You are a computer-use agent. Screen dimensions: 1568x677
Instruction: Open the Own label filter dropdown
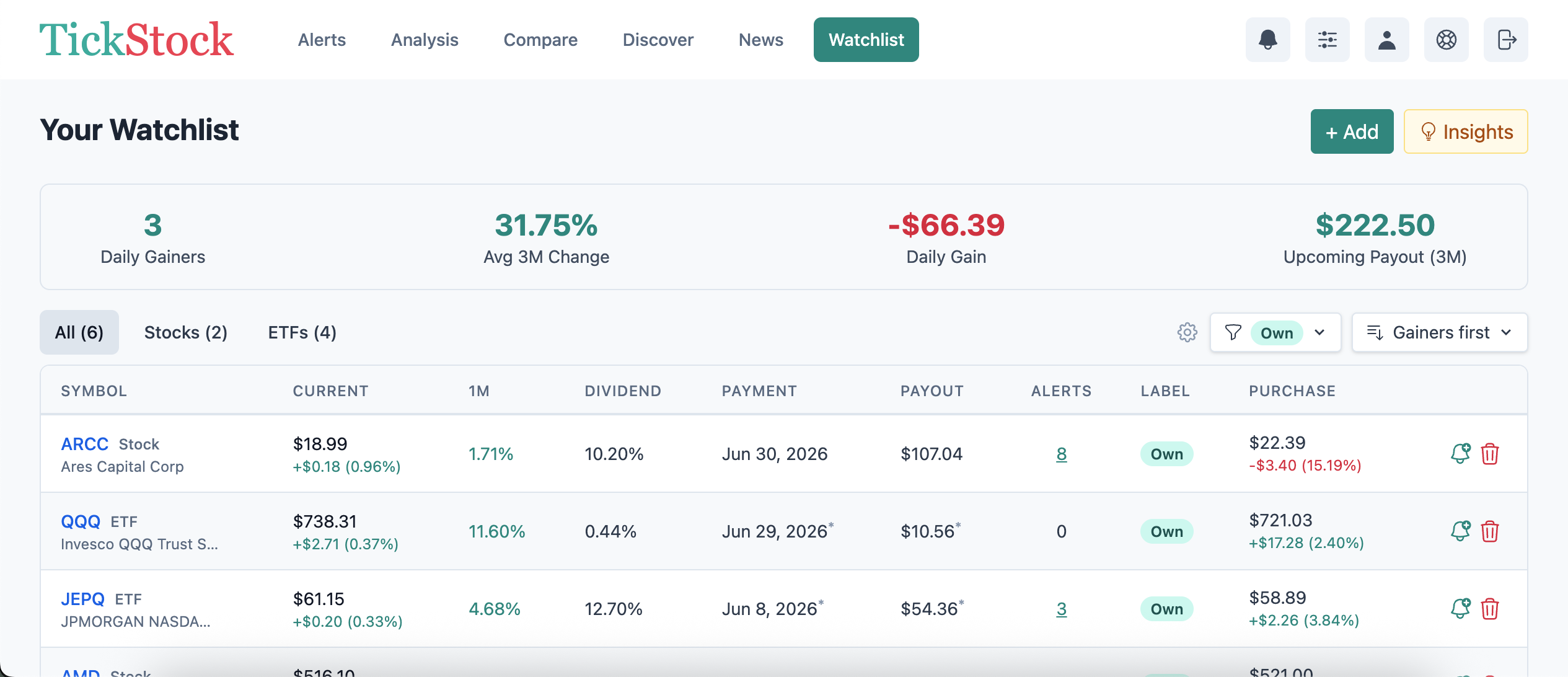click(1275, 333)
